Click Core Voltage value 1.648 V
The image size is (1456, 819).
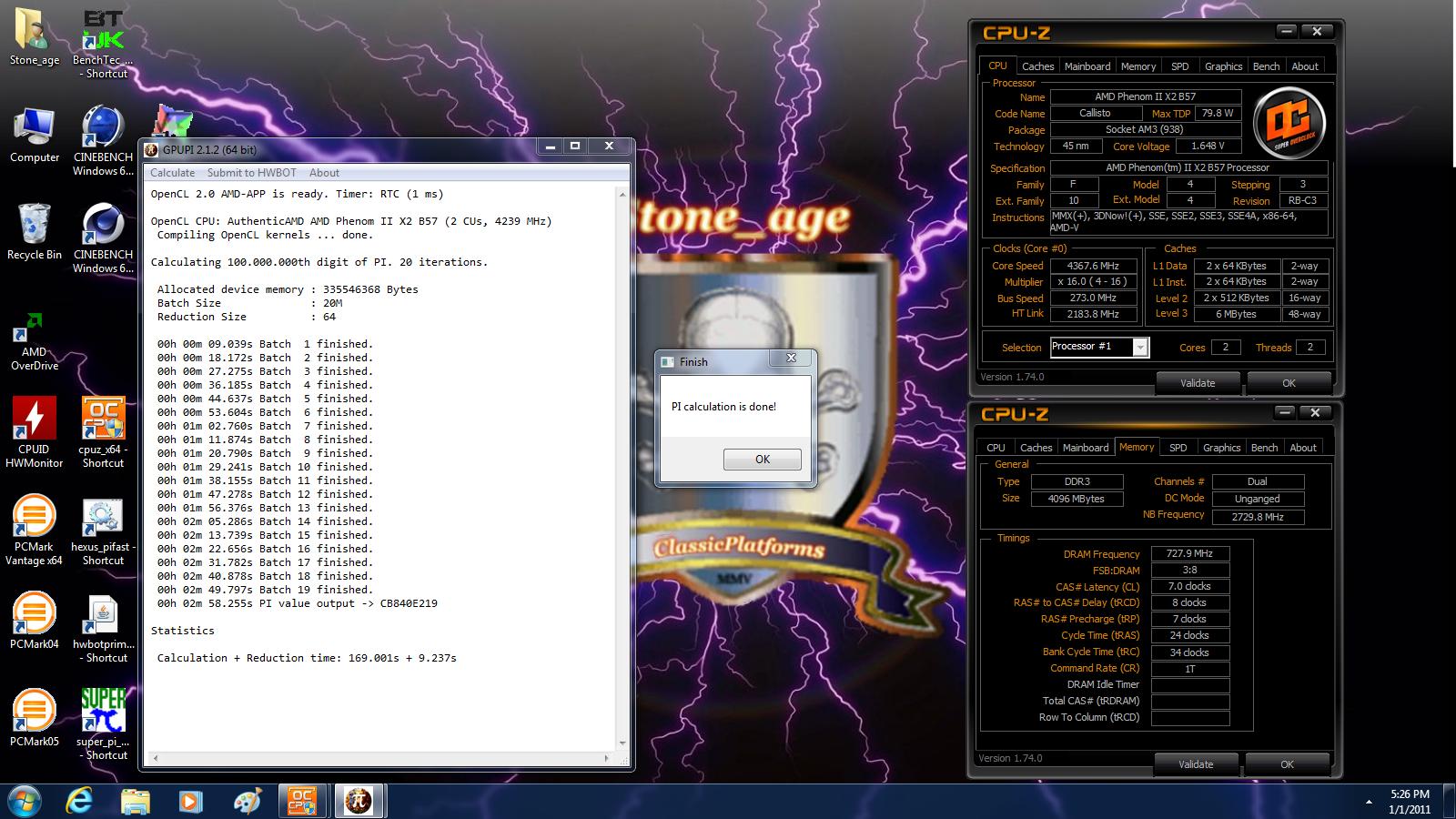[1208, 146]
